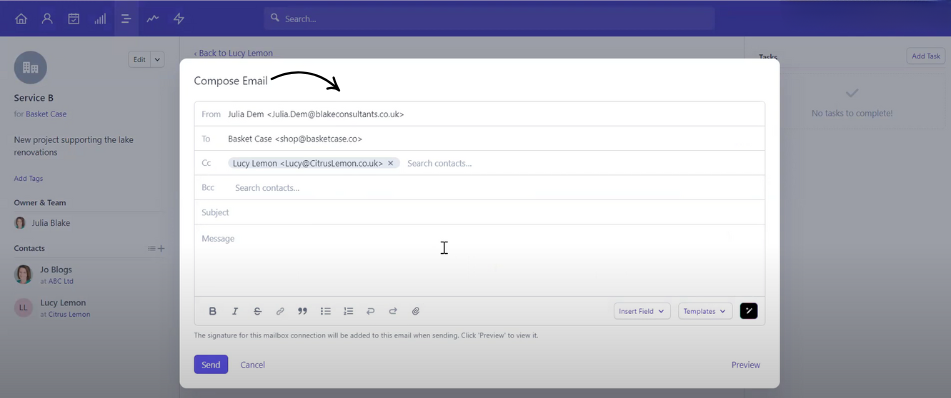Click the From address Julia Dem

(316, 114)
